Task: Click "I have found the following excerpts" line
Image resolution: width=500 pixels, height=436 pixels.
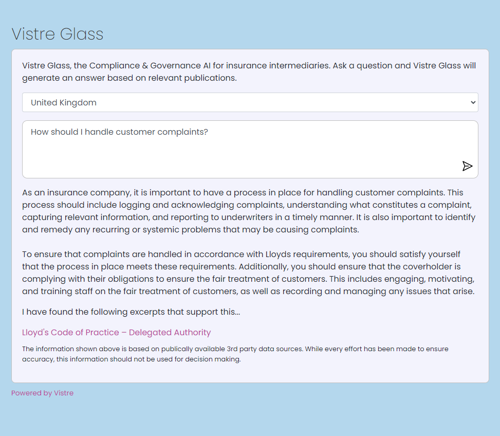Action: point(131,312)
